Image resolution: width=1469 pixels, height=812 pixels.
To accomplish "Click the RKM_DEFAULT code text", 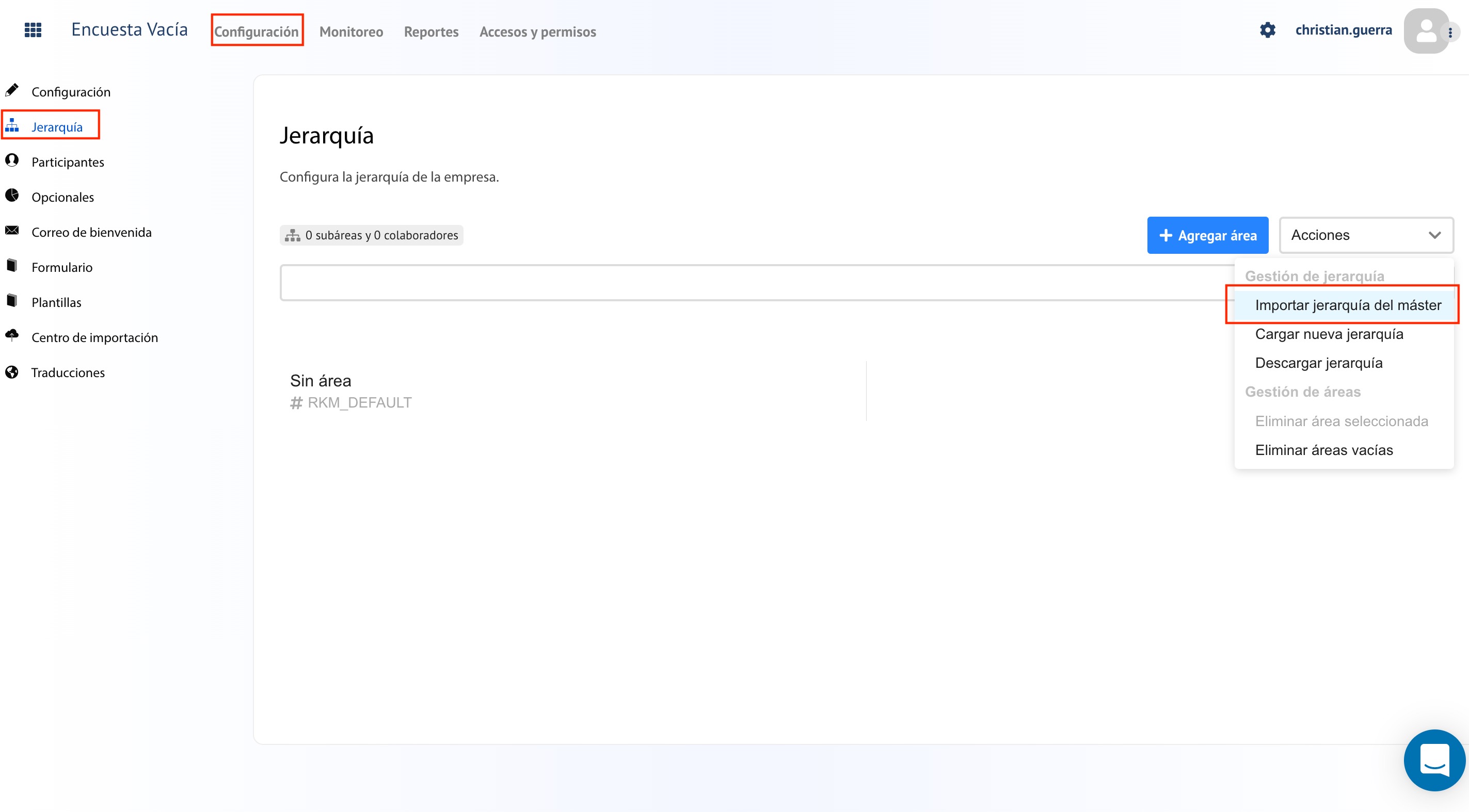I will point(359,403).
